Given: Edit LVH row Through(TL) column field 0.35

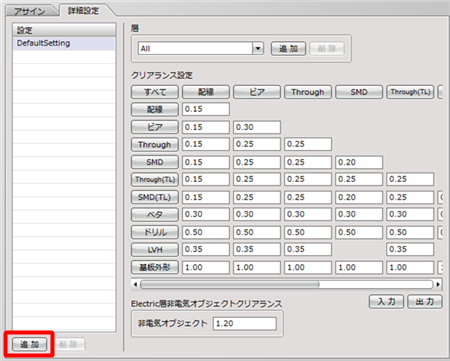Looking at the screenshot, I should click(x=410, y=249).
